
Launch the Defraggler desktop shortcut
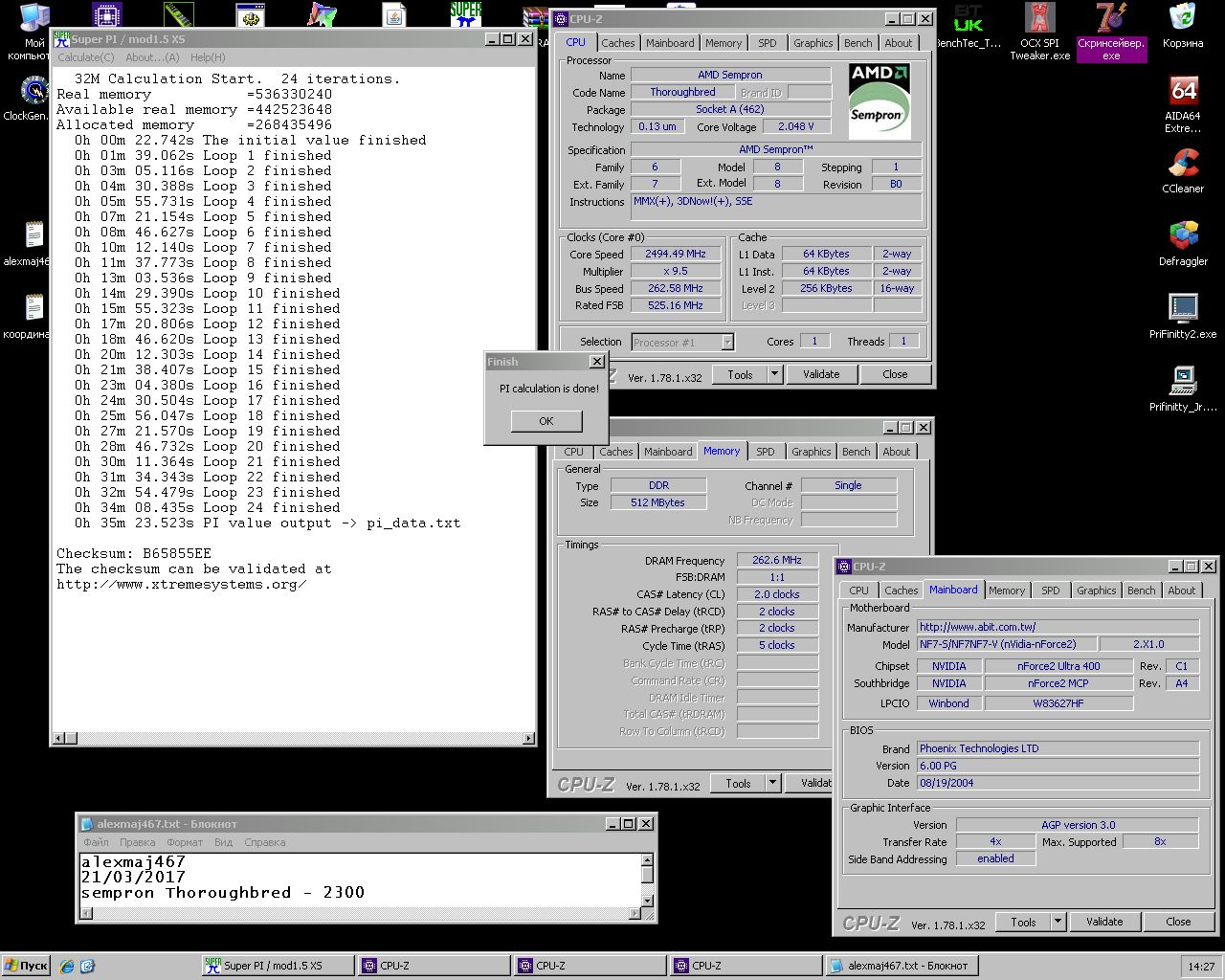(x=1183, y=244)
